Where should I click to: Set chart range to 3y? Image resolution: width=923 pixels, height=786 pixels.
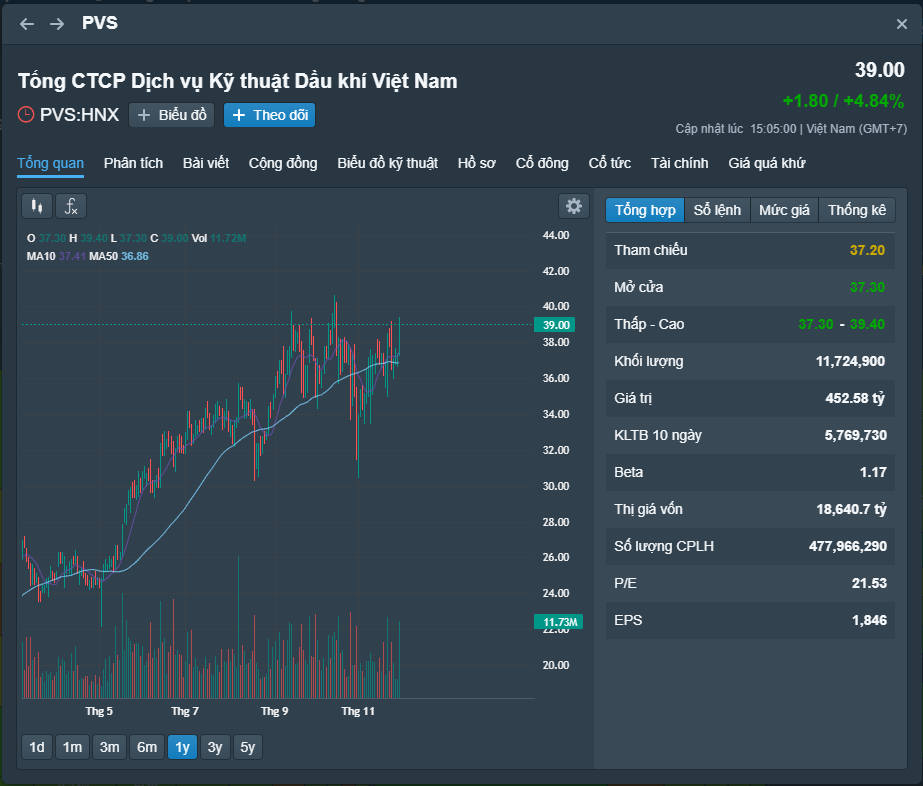tap(215, 747)
